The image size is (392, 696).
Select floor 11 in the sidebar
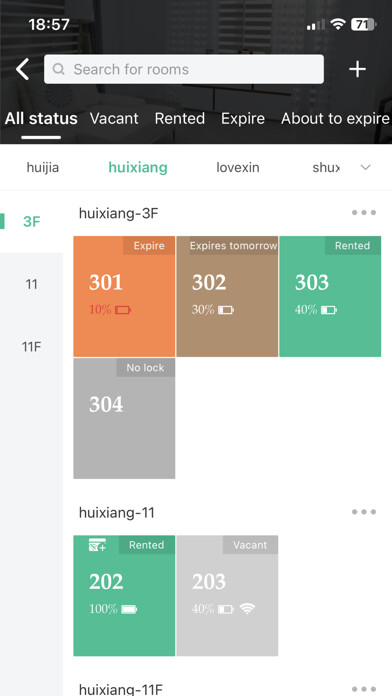pyautogui.click(x=32, y=284)
